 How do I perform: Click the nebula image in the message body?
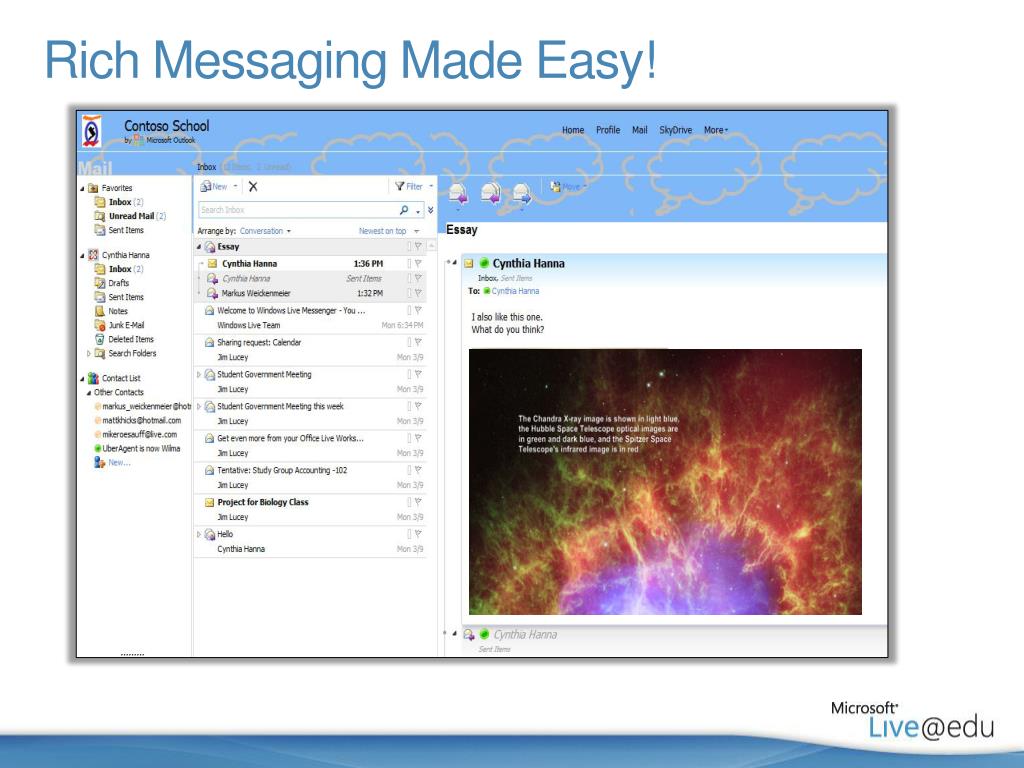click(665, 482)
